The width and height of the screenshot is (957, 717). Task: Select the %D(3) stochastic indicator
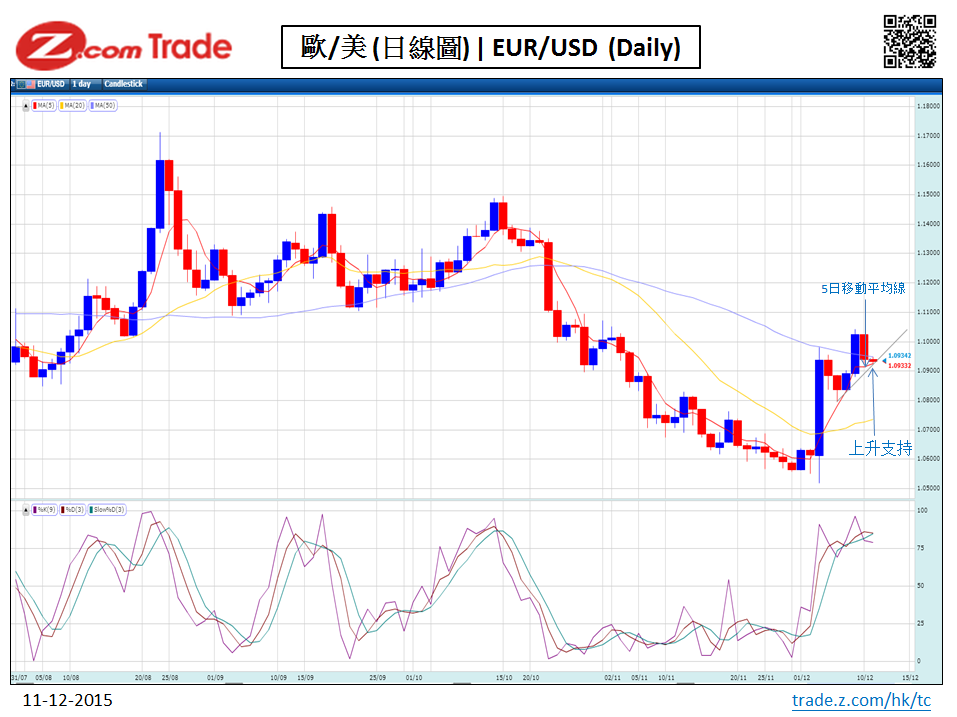[75, 509]
